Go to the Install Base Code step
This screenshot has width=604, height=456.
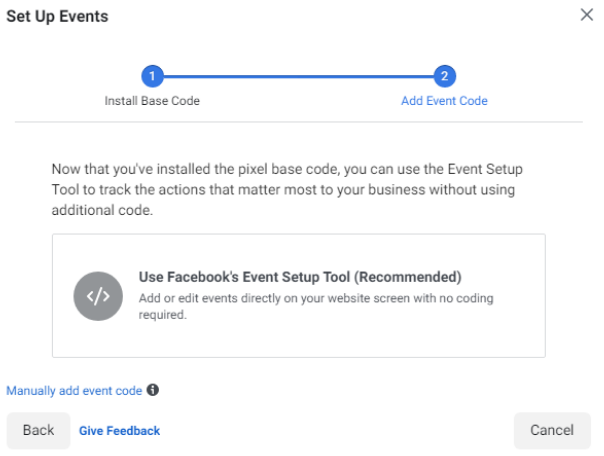[152, 101]
